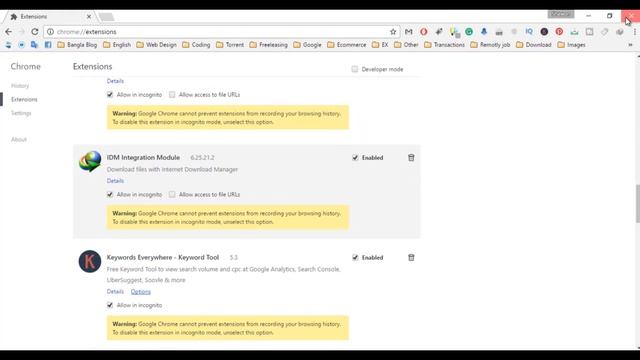Open Options link for Keywords Everywhere

coord(141,291)
